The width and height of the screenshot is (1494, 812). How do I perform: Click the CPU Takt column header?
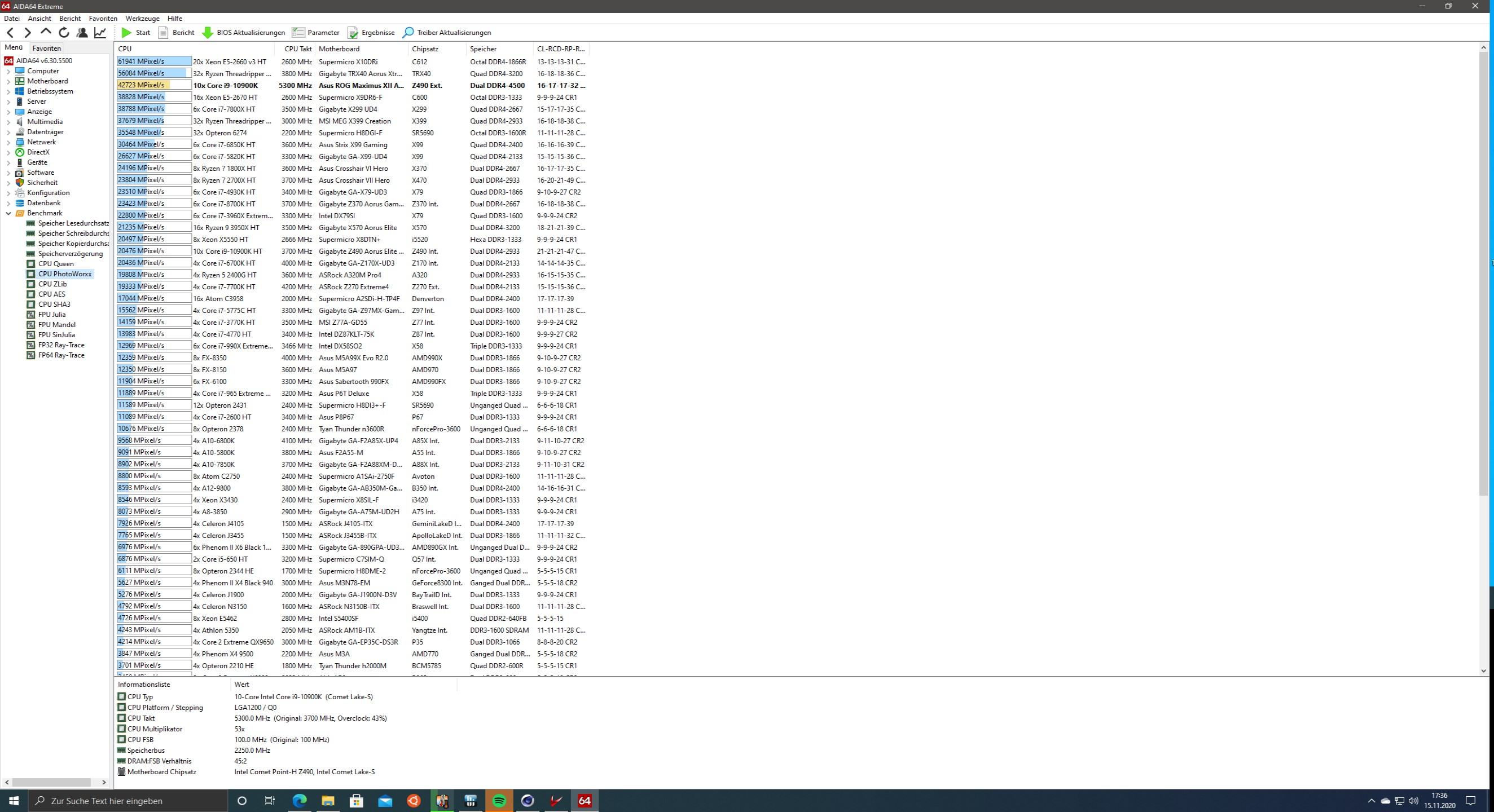click(x=297, y=48)
